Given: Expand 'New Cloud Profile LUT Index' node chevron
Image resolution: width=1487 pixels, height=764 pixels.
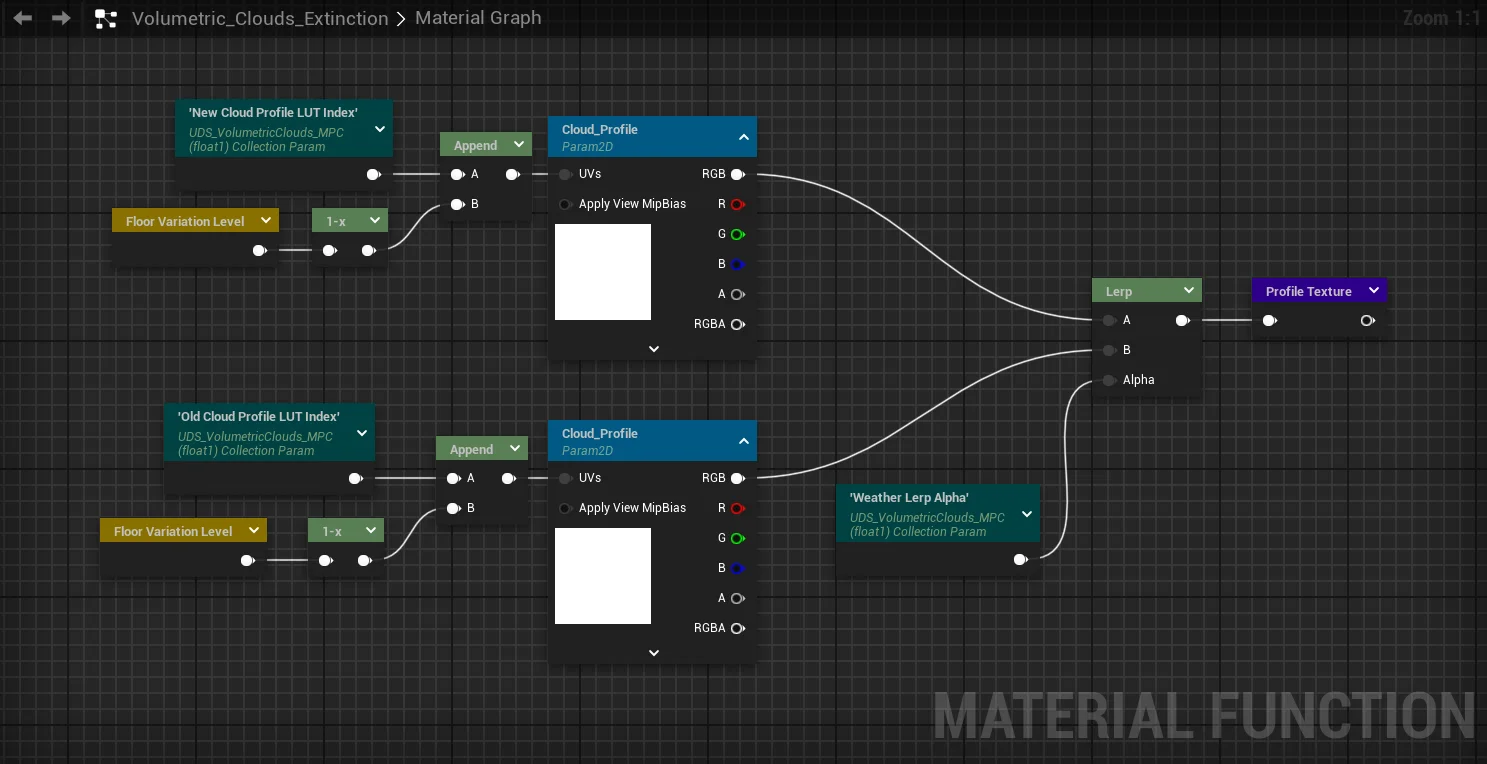Looking at the screenshot, I should tap(380, 129).
